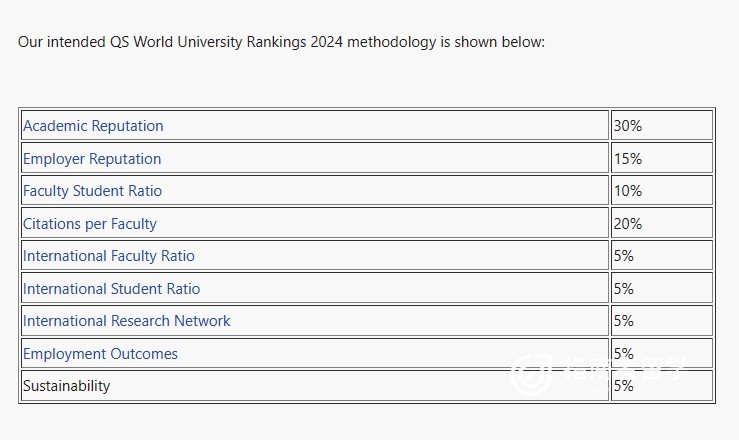Open the Academic Reputation link
Image resolution: width=739 pixels, height=440 pixels.
pos(93,126)
